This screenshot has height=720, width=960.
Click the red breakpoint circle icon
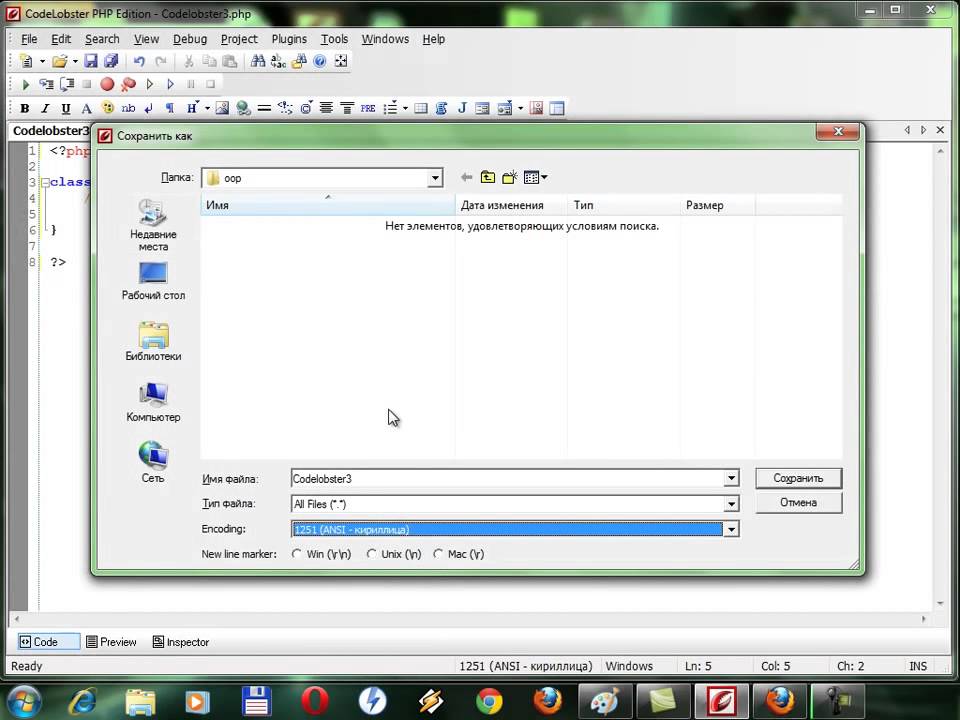107,84
